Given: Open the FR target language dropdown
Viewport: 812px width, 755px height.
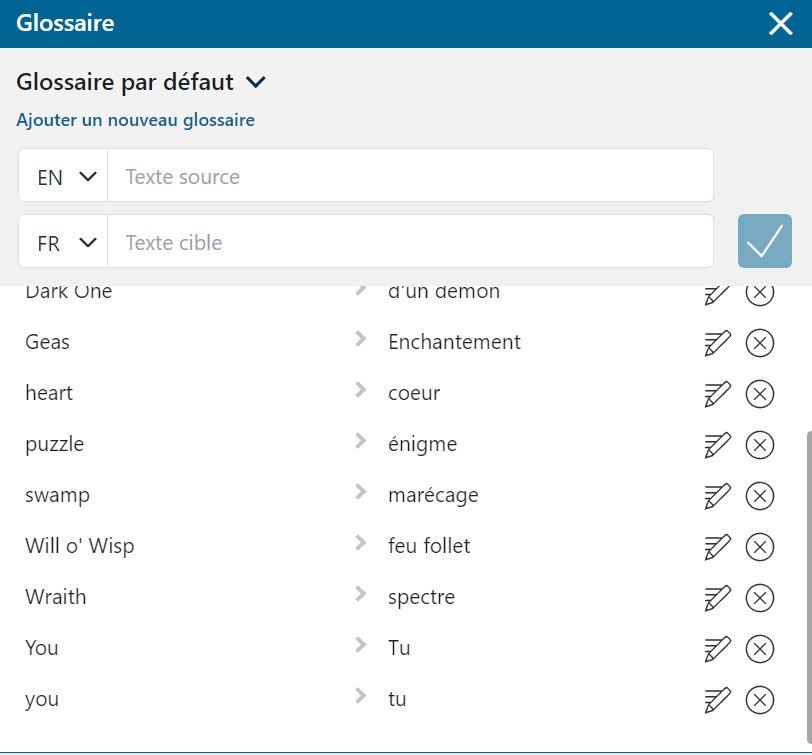Looking at the screenshot, I should click(63, 241).
